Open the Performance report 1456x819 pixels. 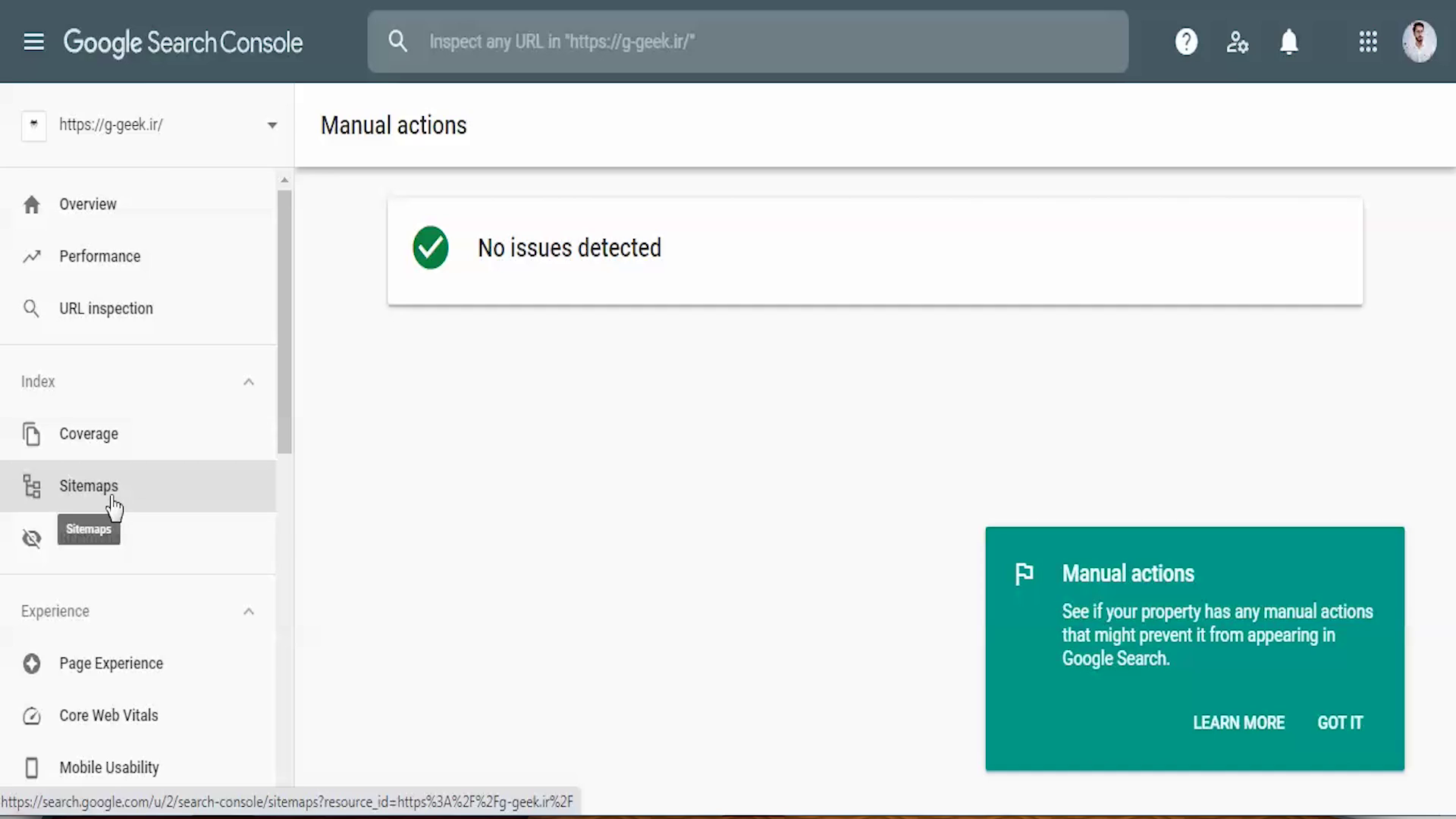pyautogui.click(x=99, y=256)
